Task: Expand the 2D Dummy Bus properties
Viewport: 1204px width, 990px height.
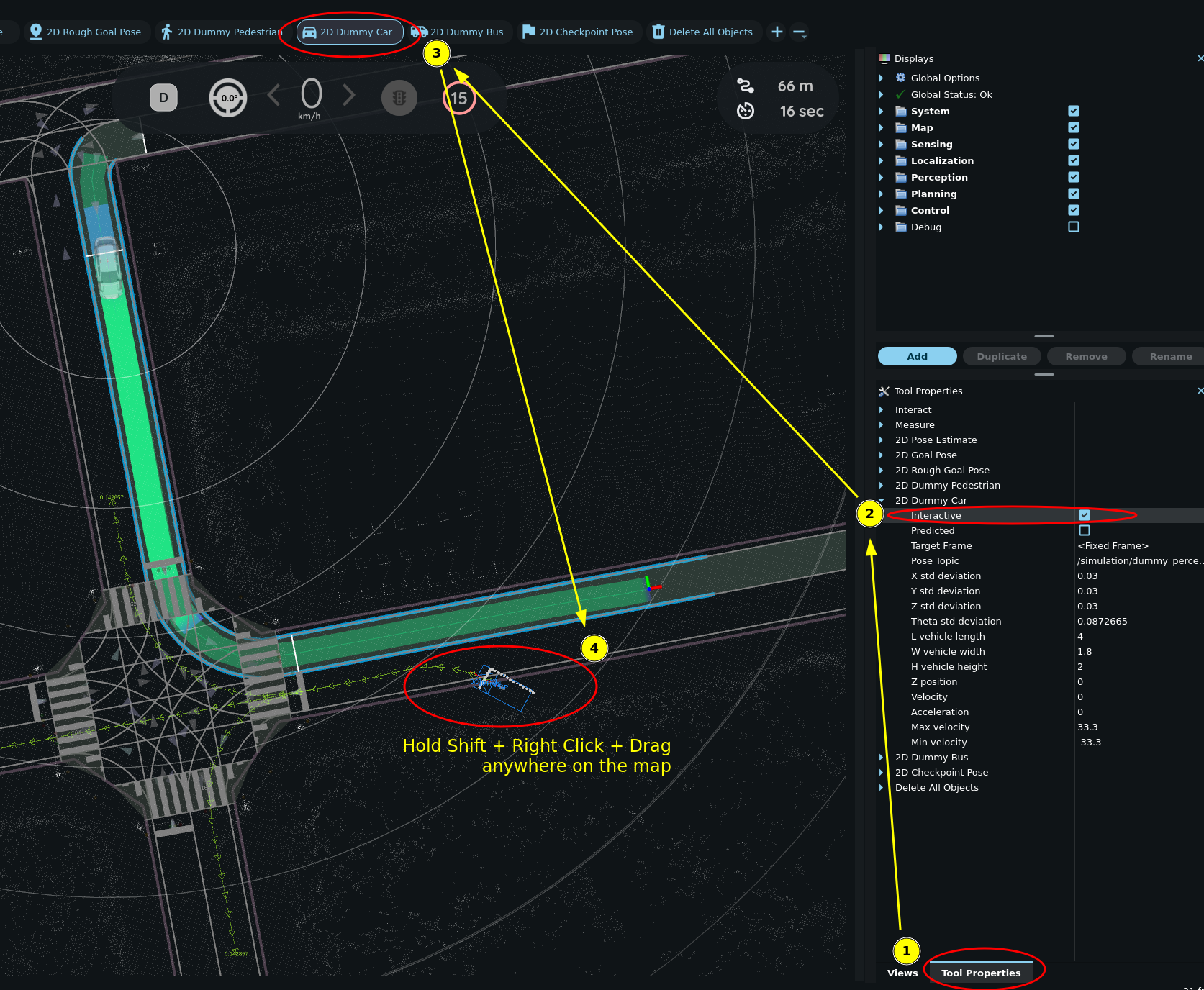Action: click(881, 757)
